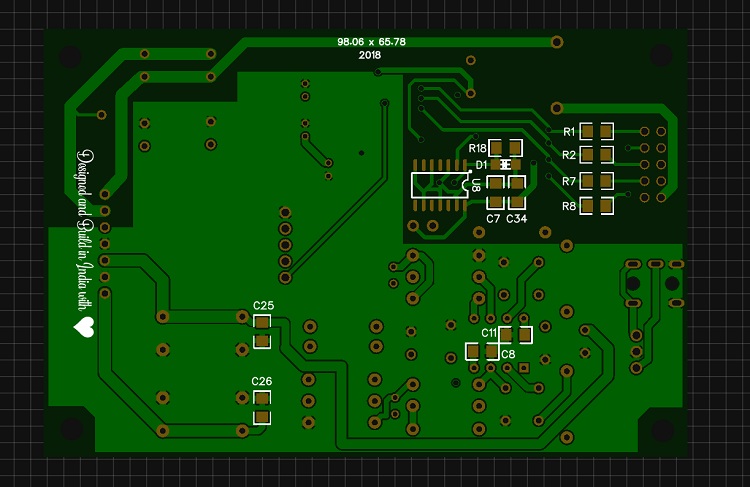The height and width of the screenshot is (487, 750).
Task: Select the C26 capacitor pads
Action: point(262,408)
